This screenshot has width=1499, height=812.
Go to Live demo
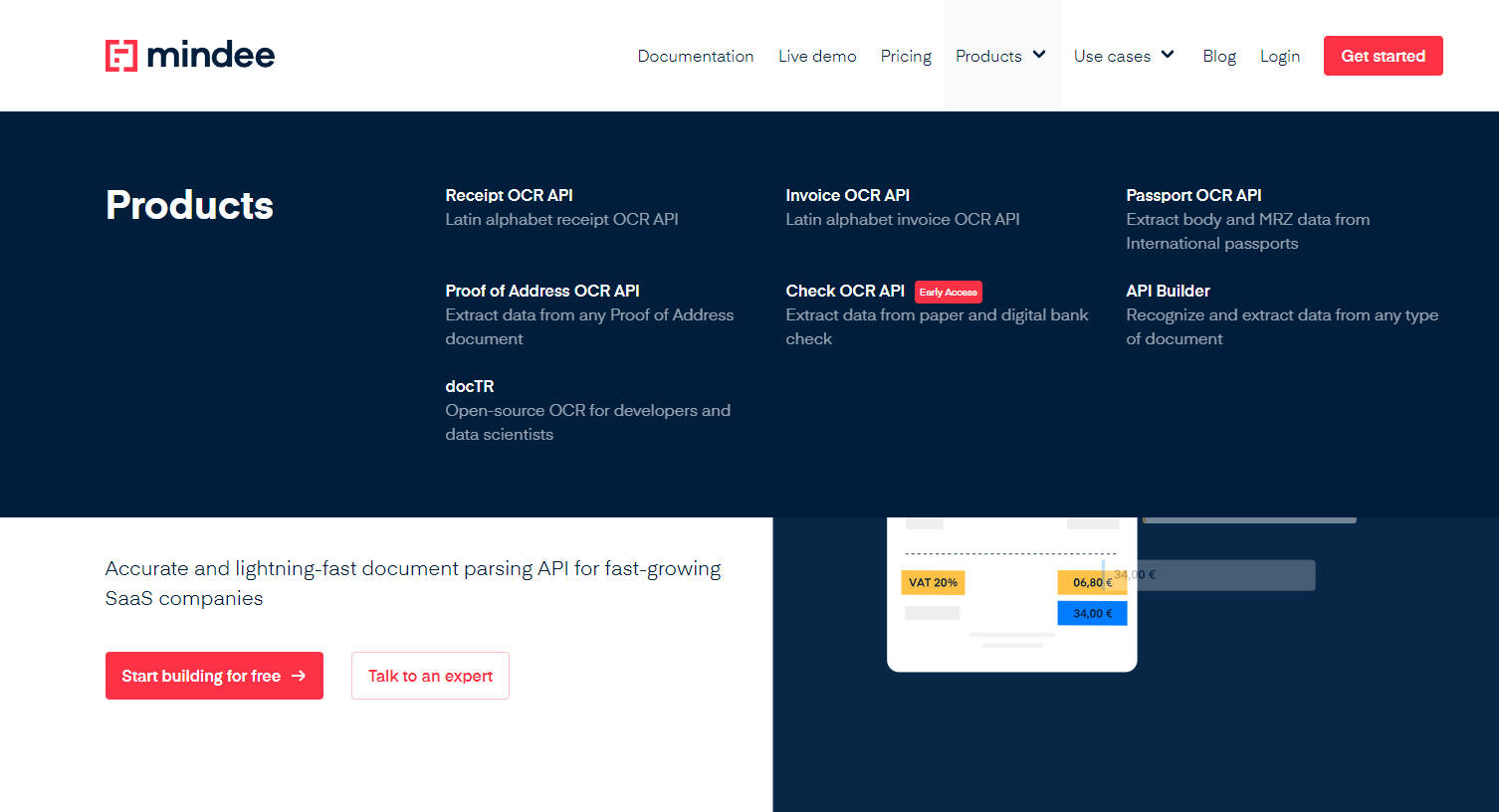click(817, 56)
